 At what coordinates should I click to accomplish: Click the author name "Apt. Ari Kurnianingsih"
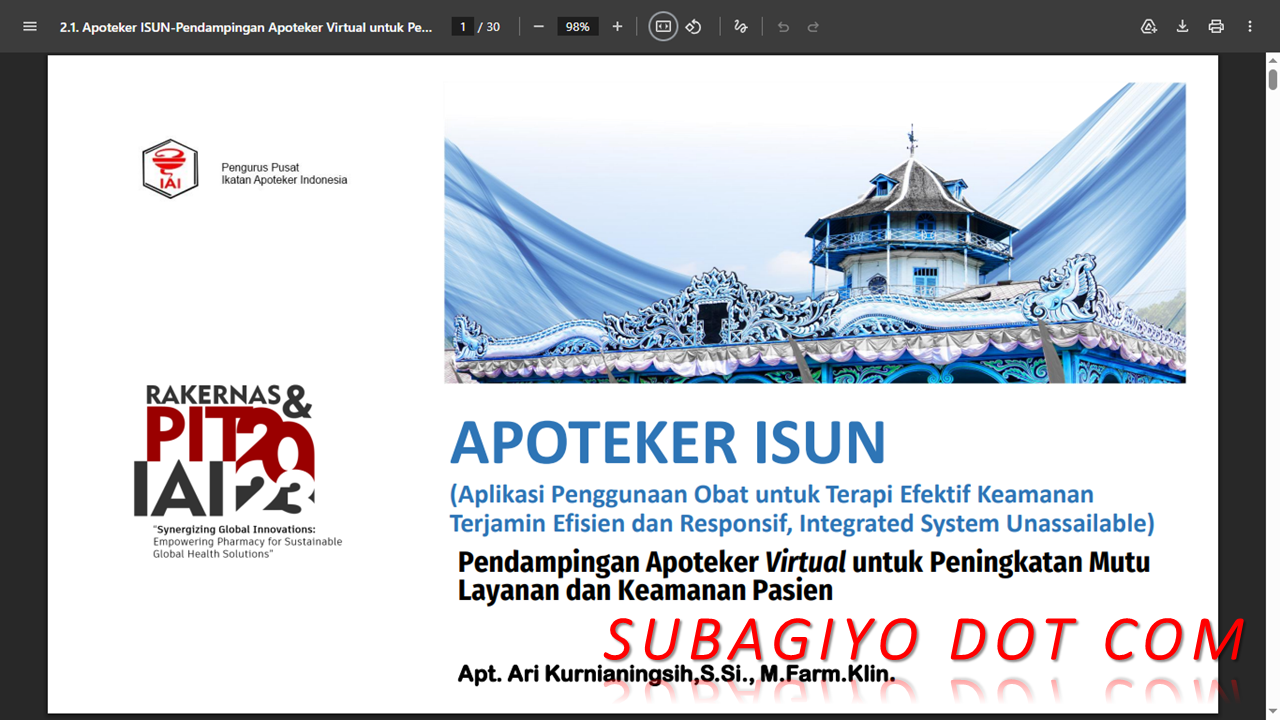[677, 674]
